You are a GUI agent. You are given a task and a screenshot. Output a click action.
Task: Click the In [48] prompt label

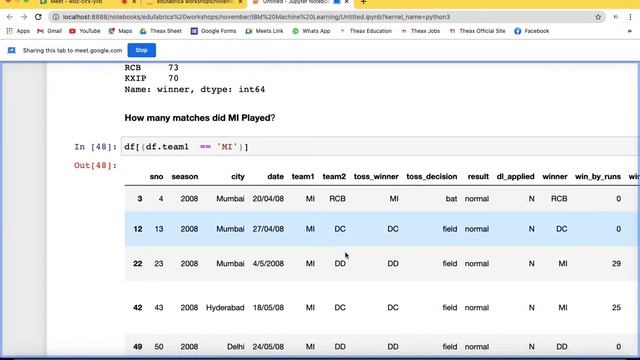(x=96, y=147)
